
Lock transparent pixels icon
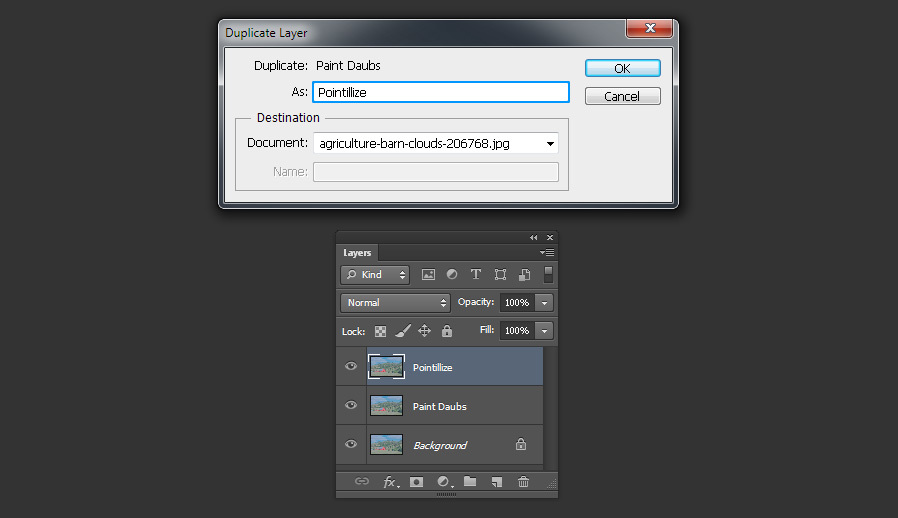(x=380, y=331)
